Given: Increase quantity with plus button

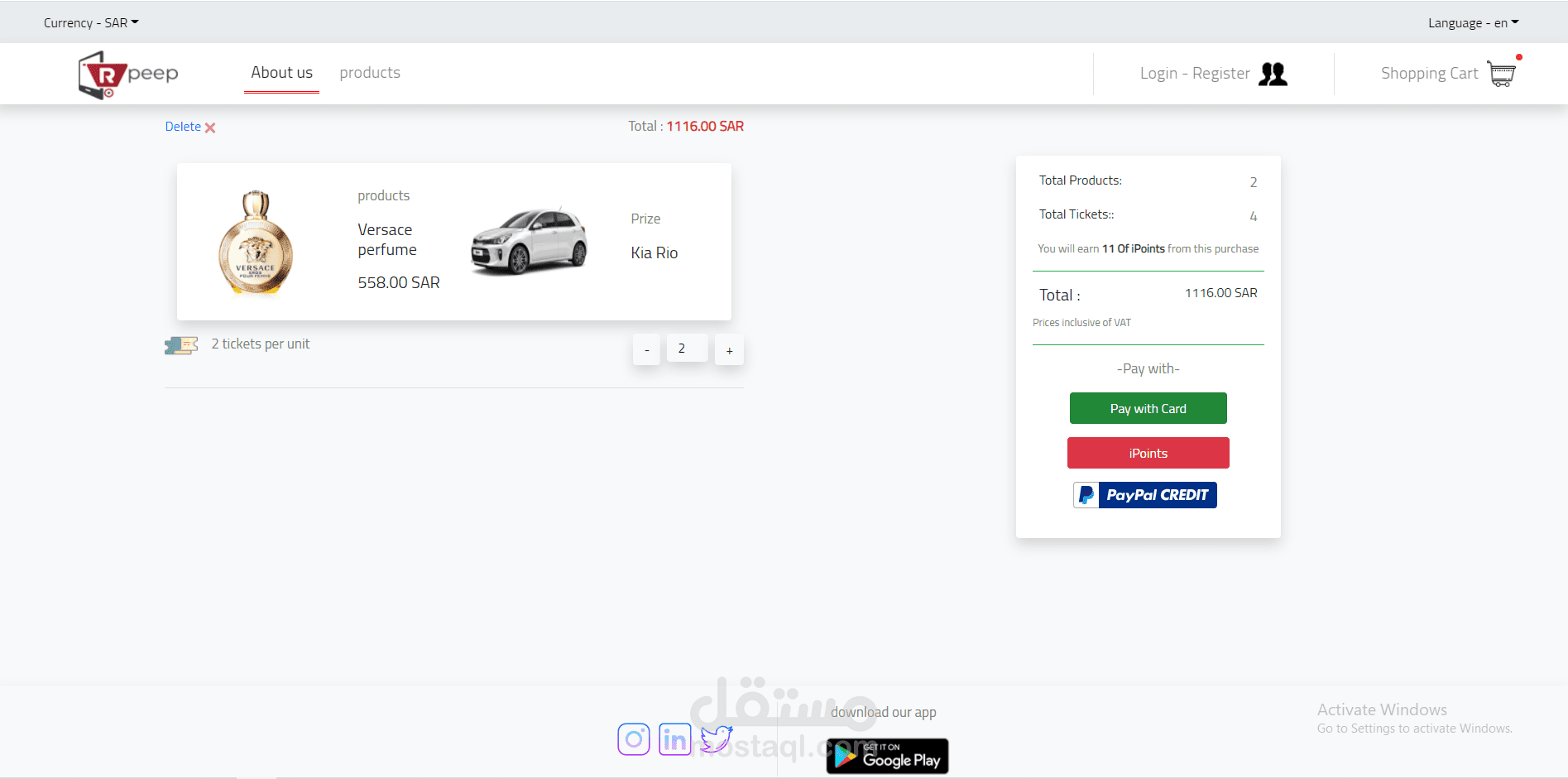Looking at the screenshot, I should click(729, 350).
